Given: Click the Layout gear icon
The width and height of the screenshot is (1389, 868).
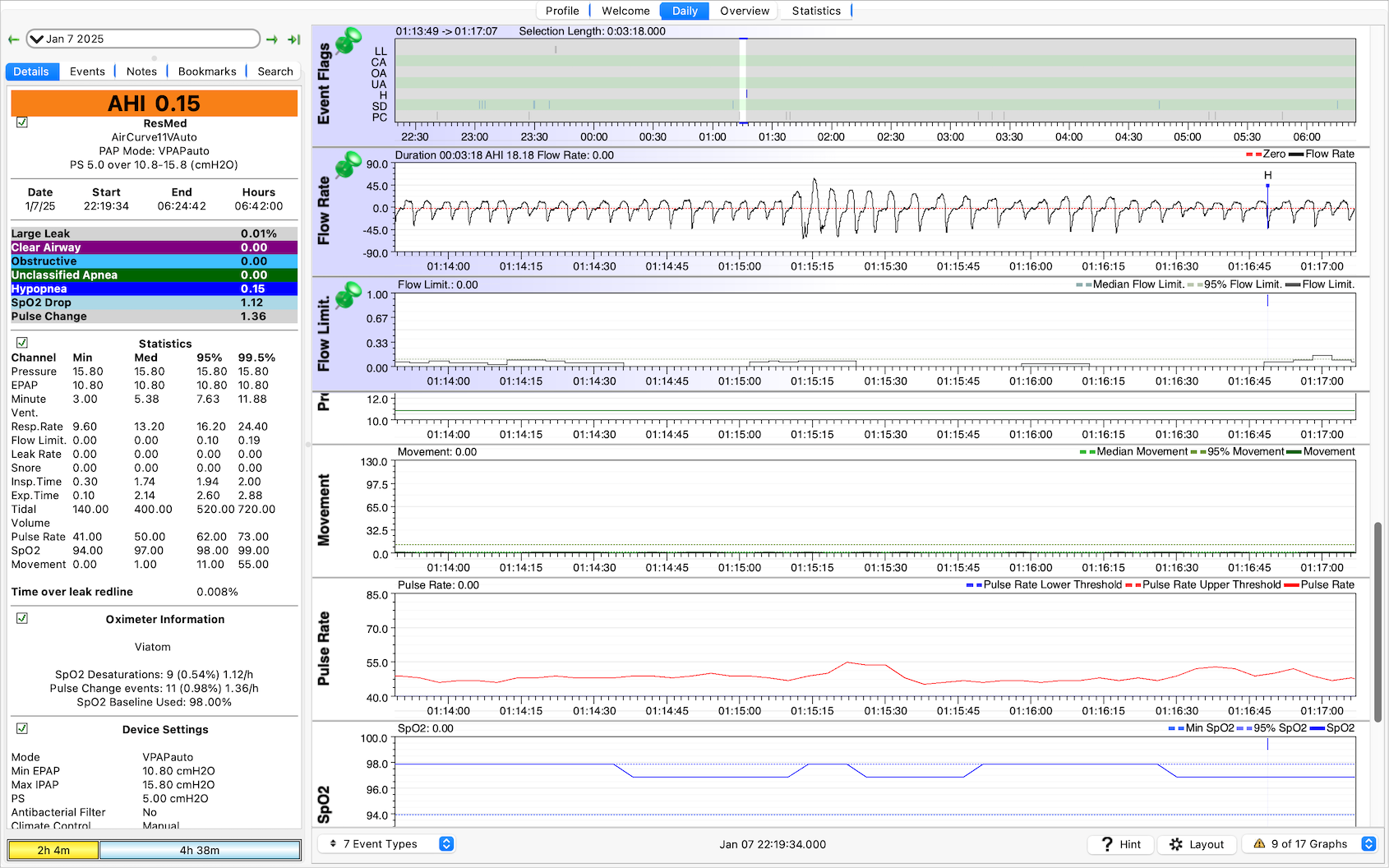Looking at the screenshot, I should [x=1176, y=844].
